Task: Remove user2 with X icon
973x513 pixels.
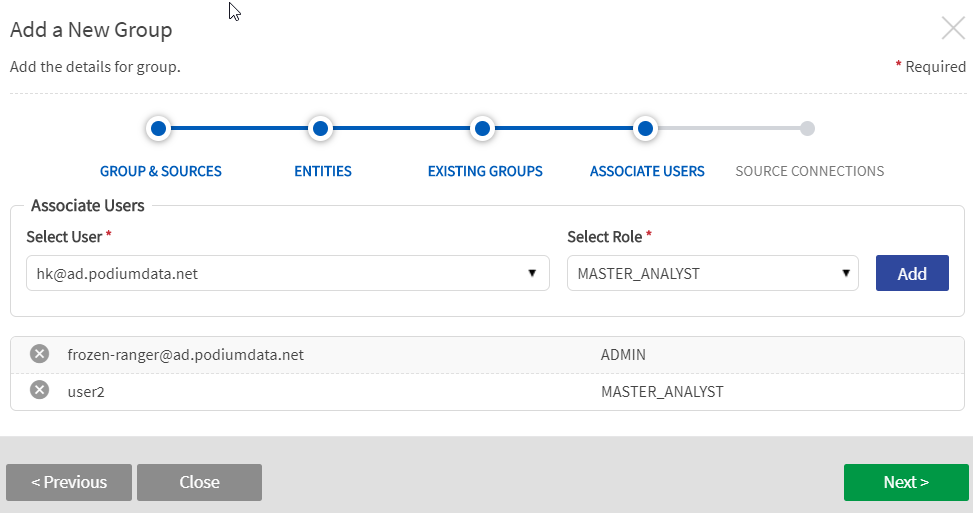Action: tap(39, 390)
